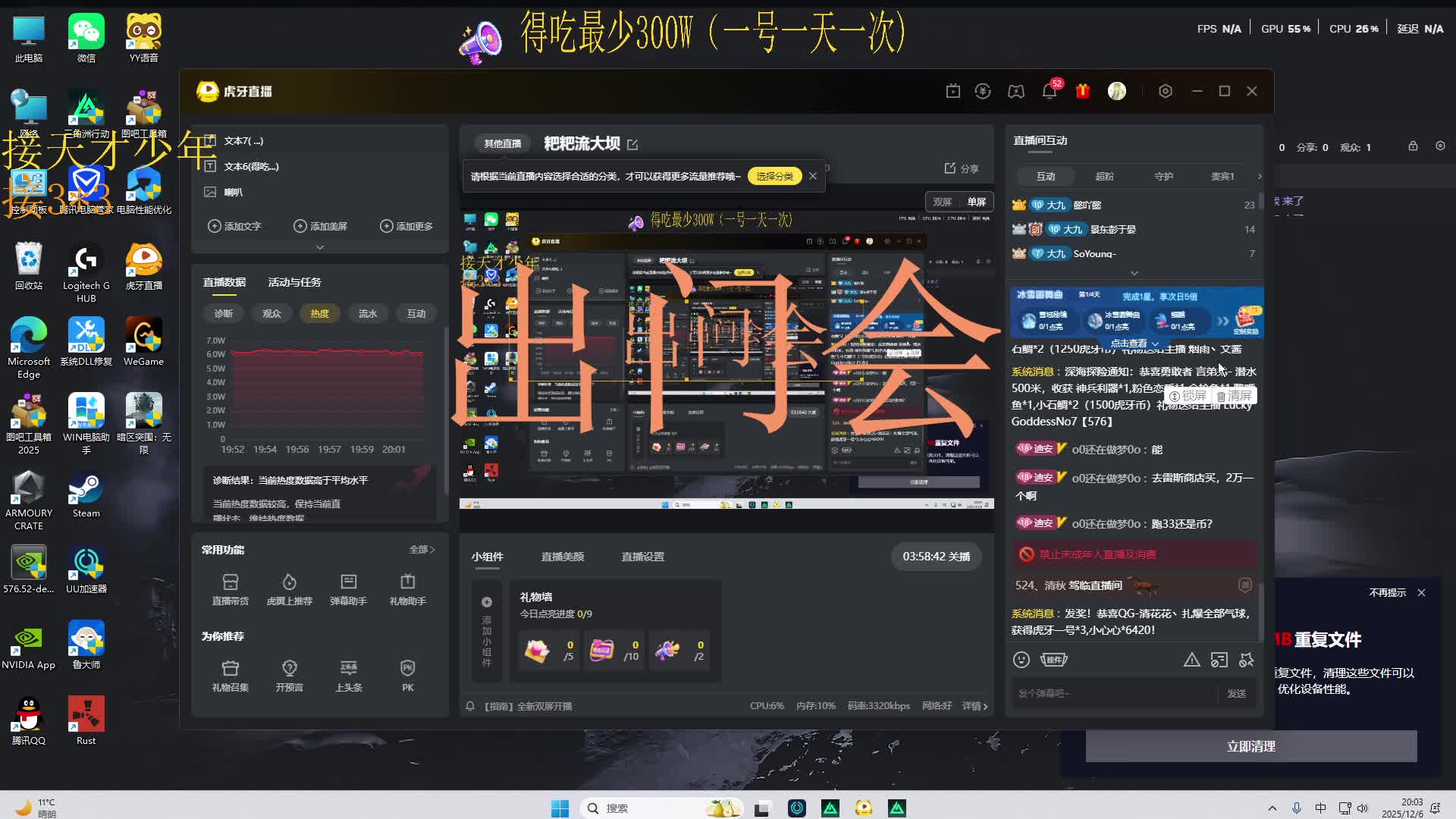Screen dimensions: 1456x819
Task: Open the notification bell with 52 badge
Action: tap(1050, 91)
